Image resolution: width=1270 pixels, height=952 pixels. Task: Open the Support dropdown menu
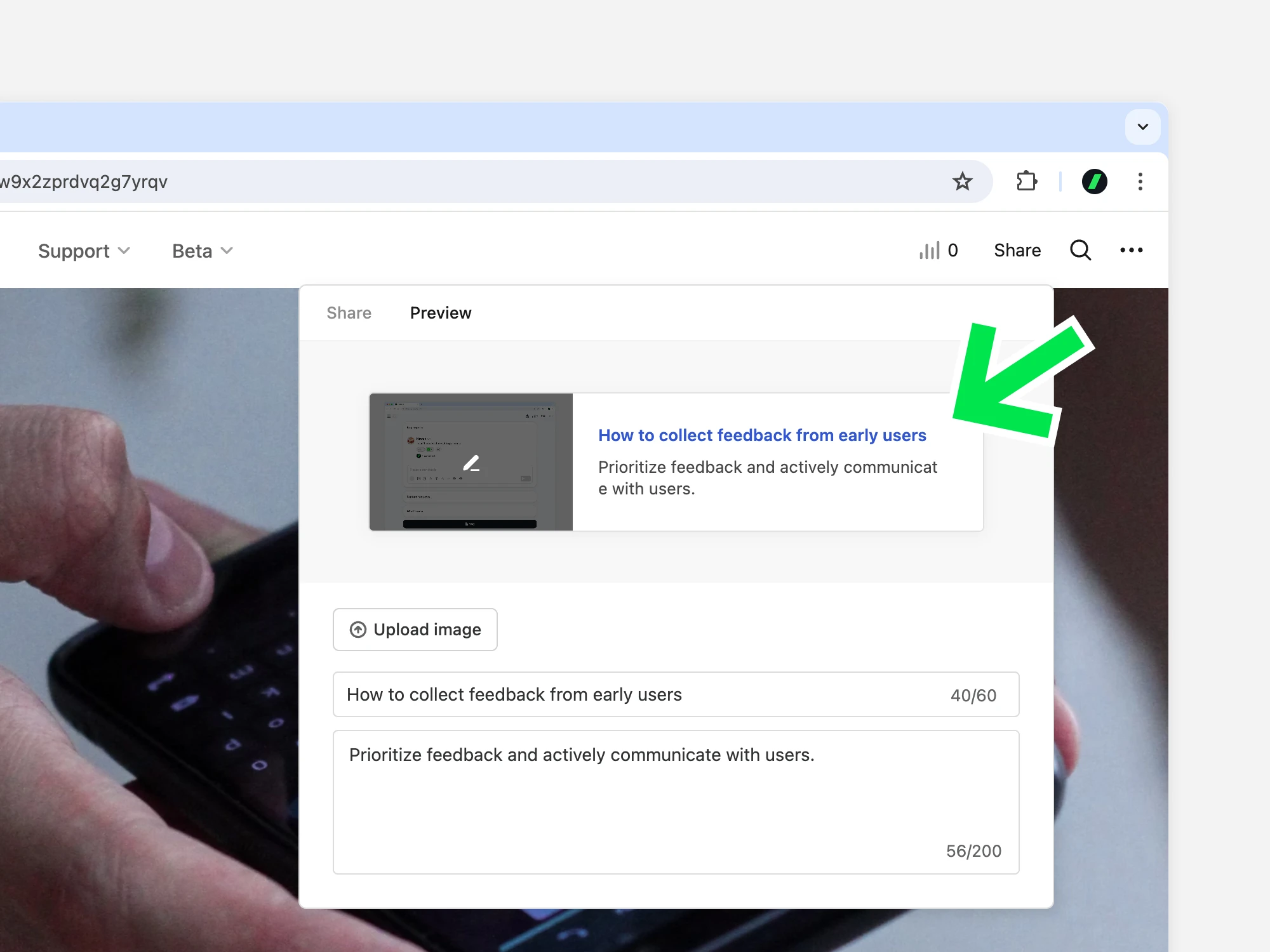(x=84, y=251)
